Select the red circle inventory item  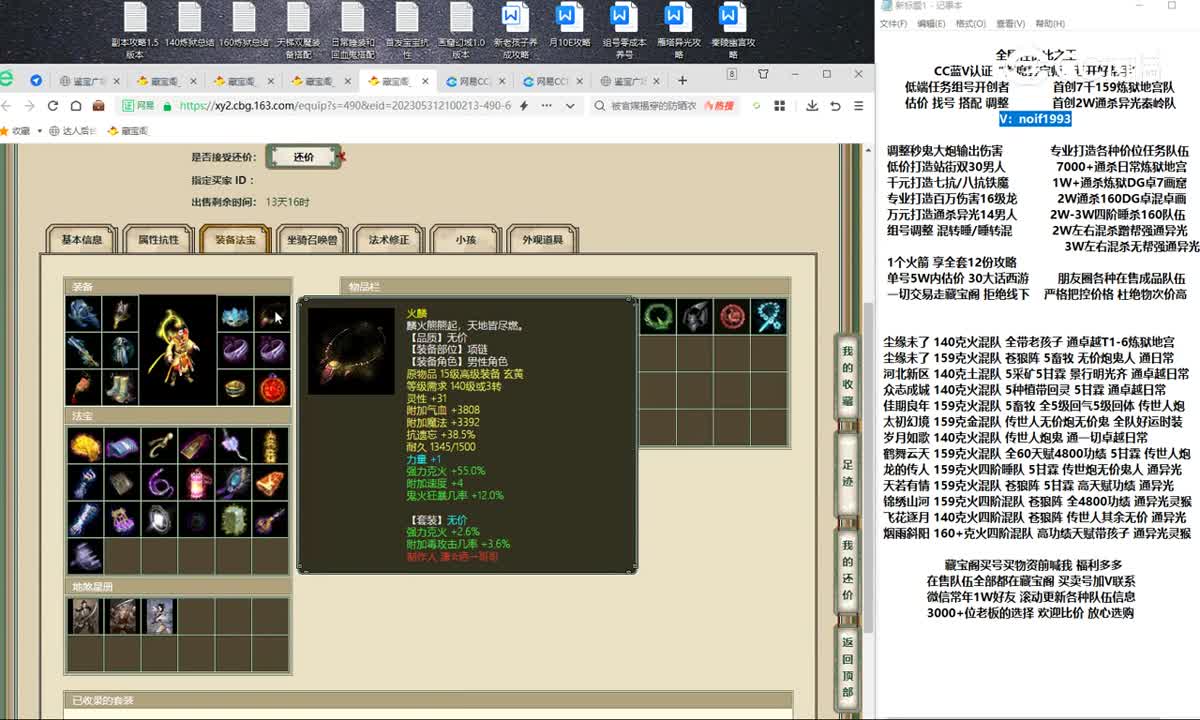732,316
